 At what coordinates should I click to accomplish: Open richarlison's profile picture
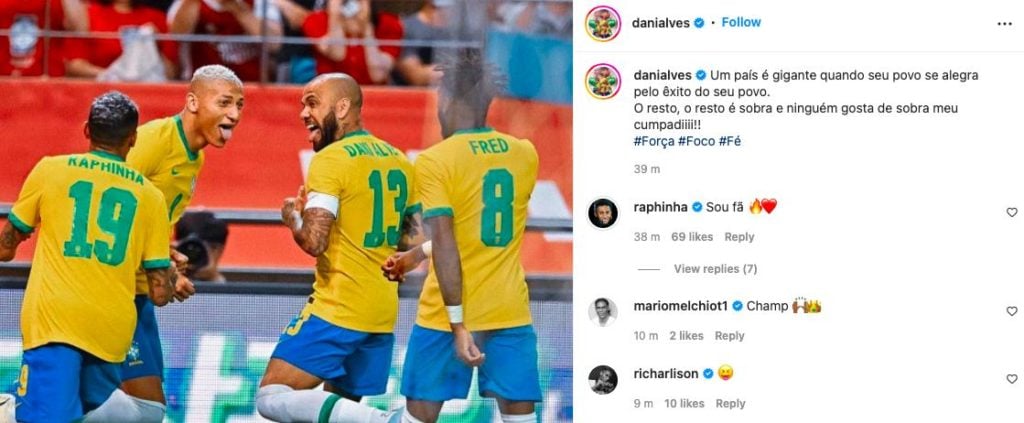(x=603, y=379)
